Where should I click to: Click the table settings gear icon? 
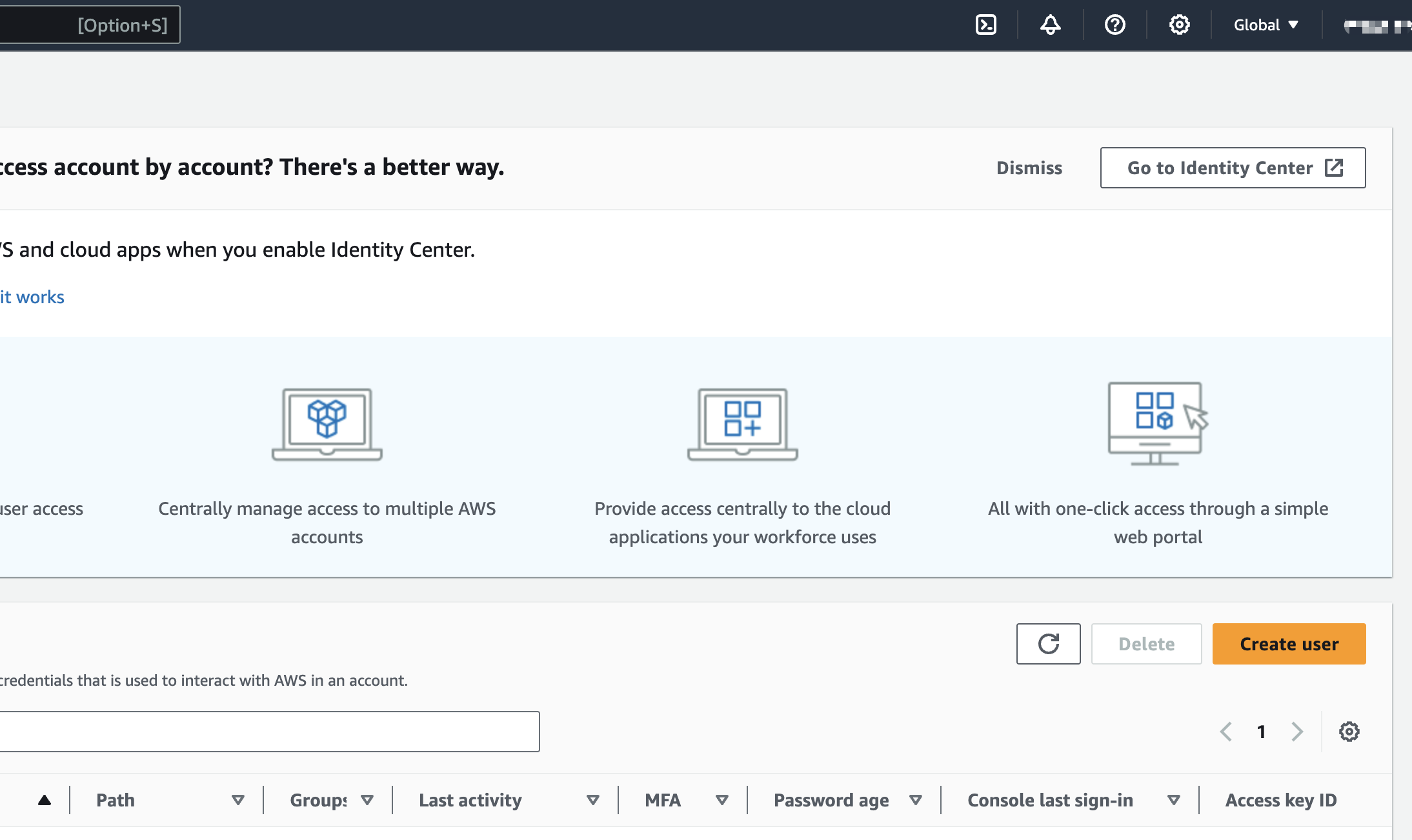(1349, 732)
